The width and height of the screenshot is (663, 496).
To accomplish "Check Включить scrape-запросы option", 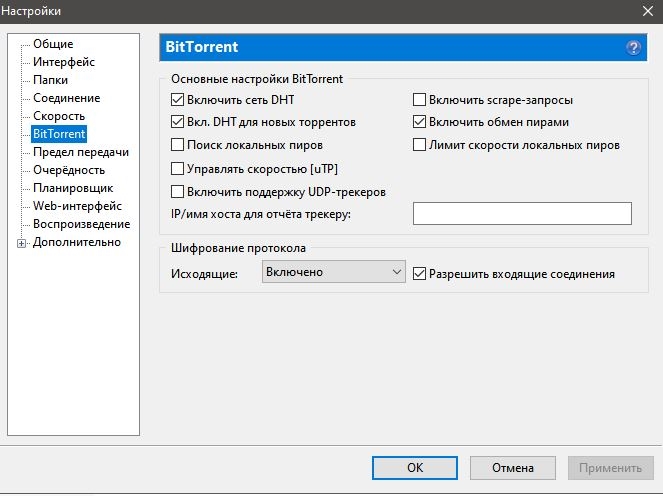I will 420,100.
